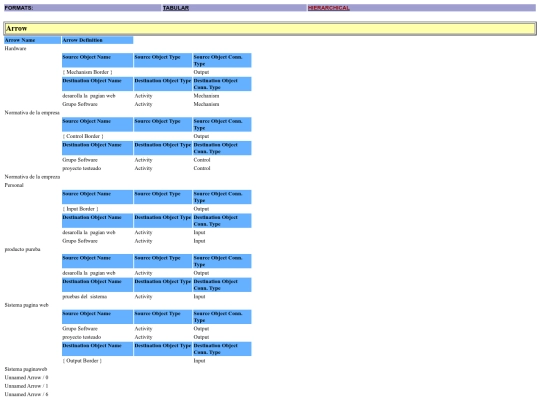Screen dimensions: 540x405
Task: Click the [ Output Border ] destination entry
Action: (x=82, y=361)
